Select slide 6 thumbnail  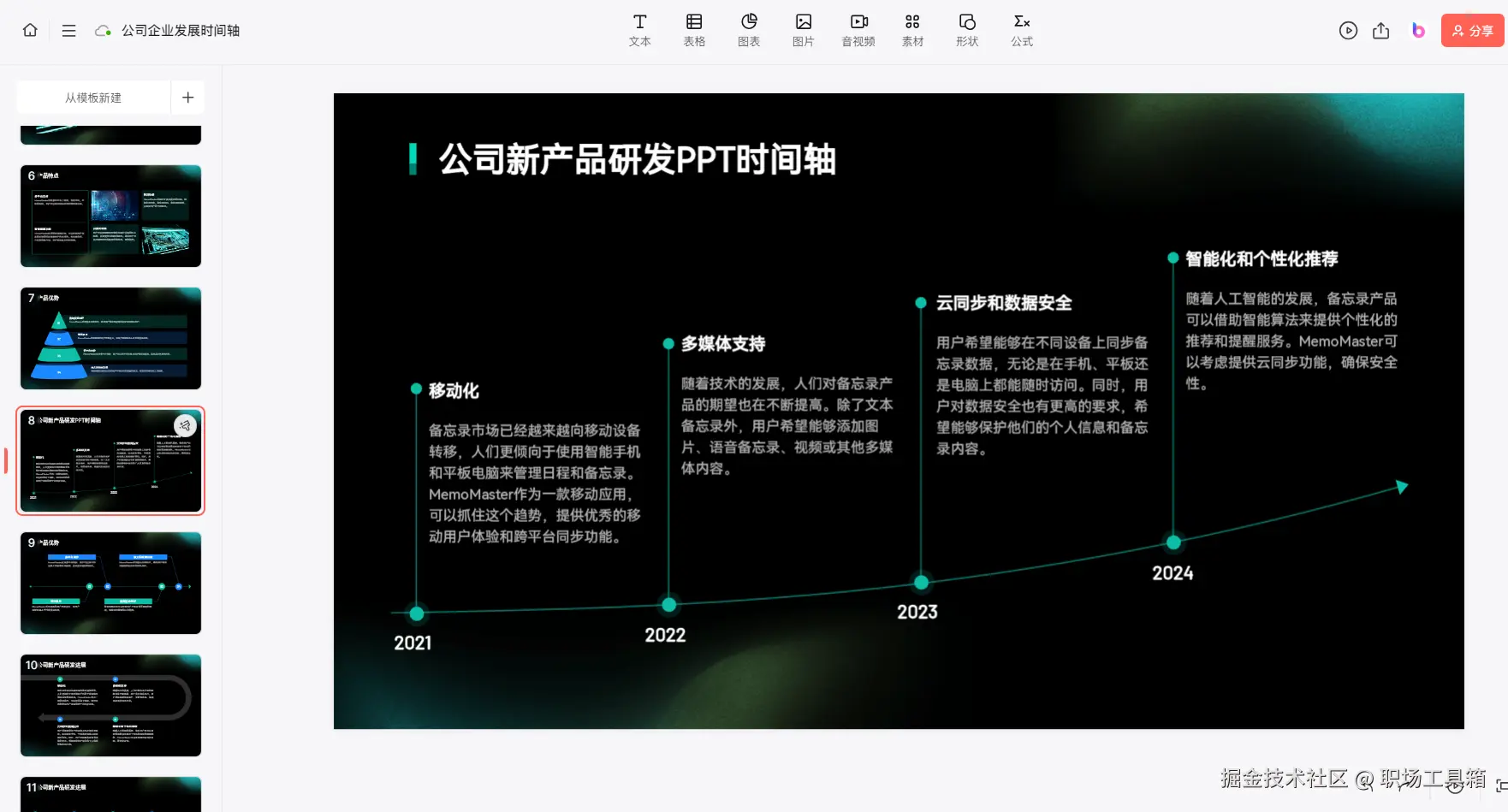pos(111,216)
